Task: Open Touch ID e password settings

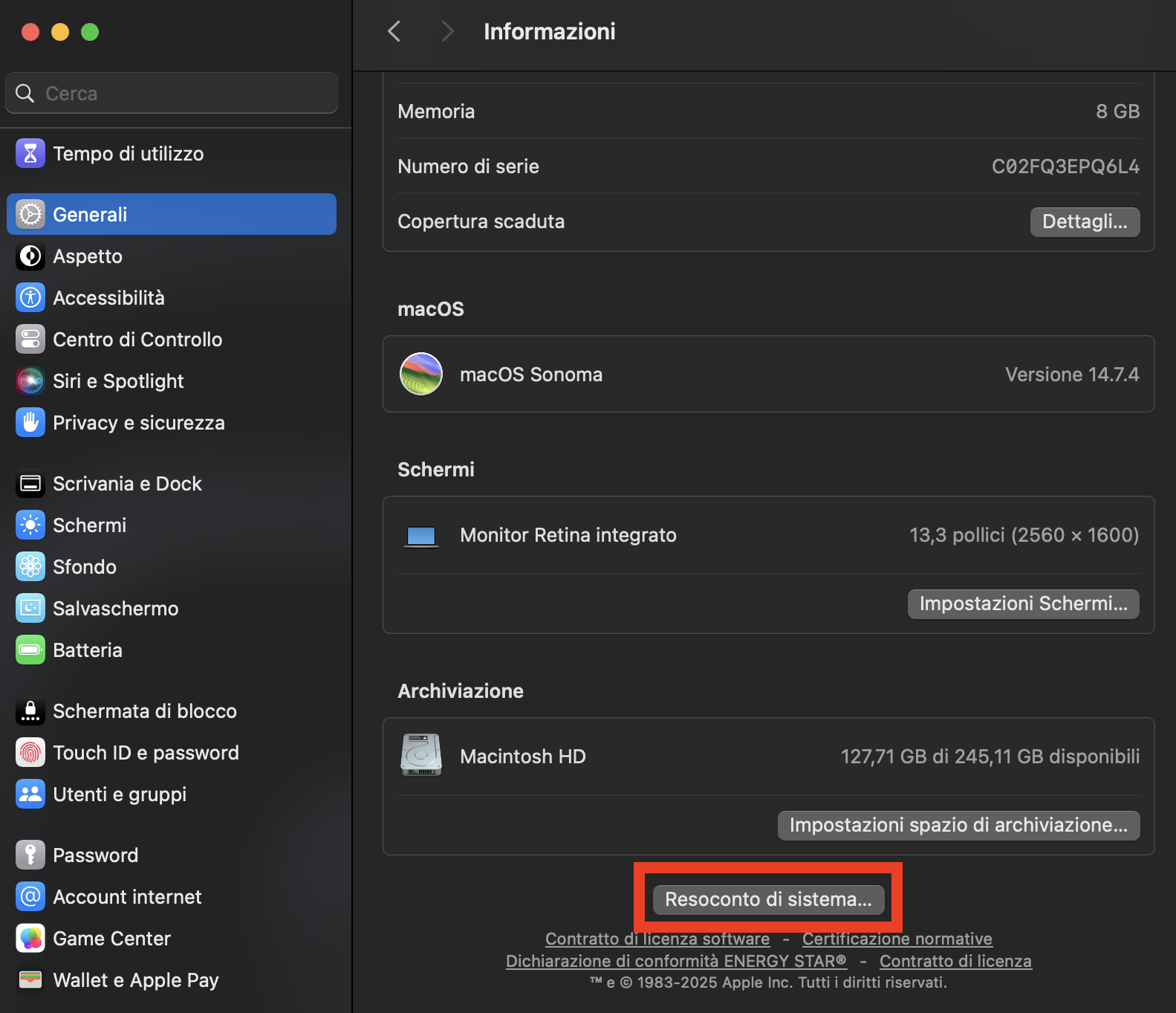Action: point(172,753)
